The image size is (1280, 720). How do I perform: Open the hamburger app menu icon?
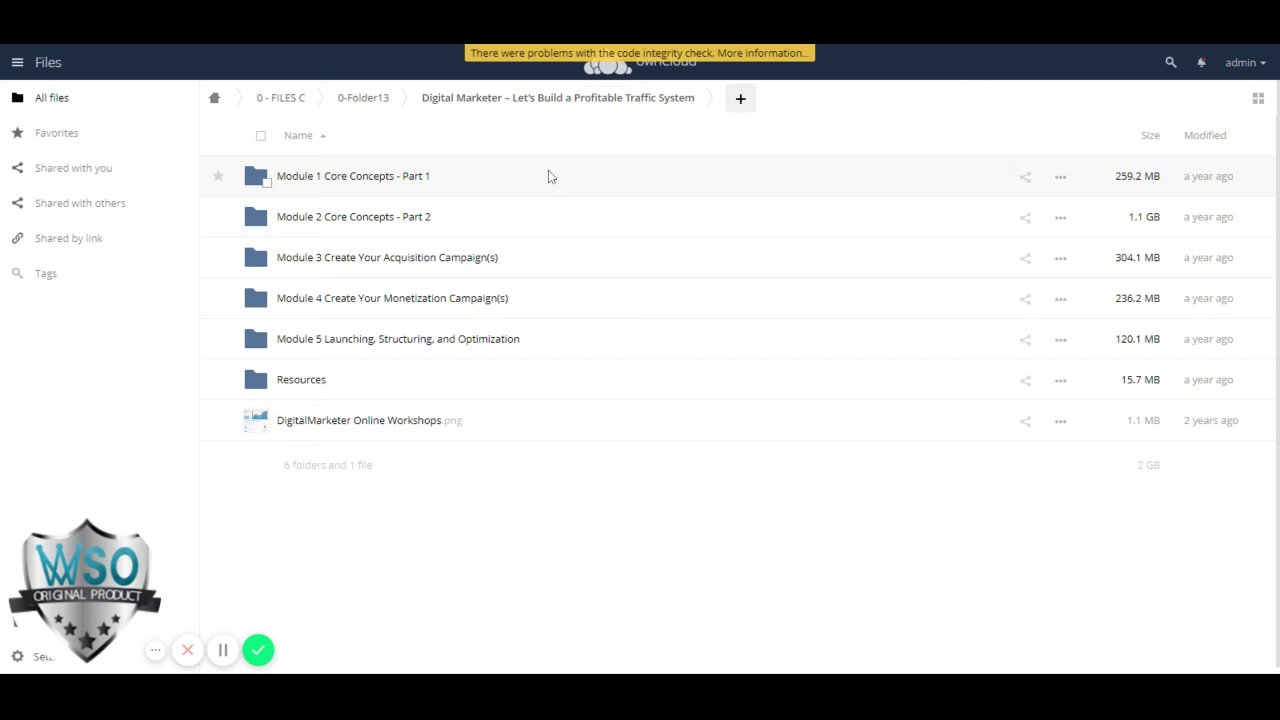(x=17, y=62)
